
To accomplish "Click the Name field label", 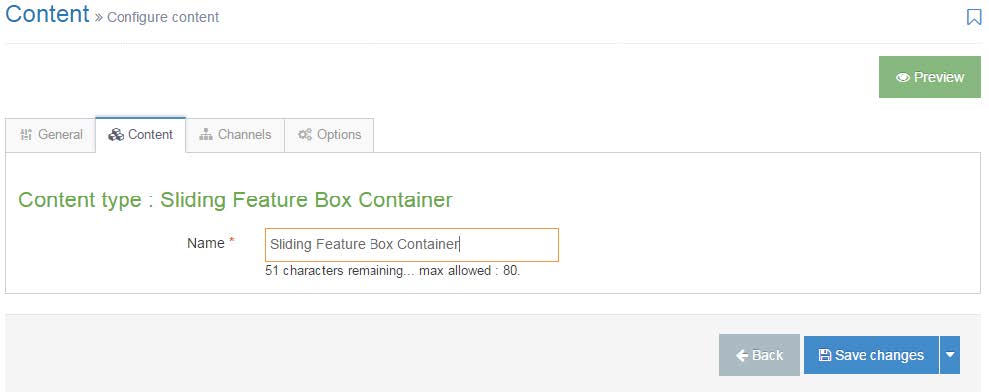I will (x=206, y=243).
